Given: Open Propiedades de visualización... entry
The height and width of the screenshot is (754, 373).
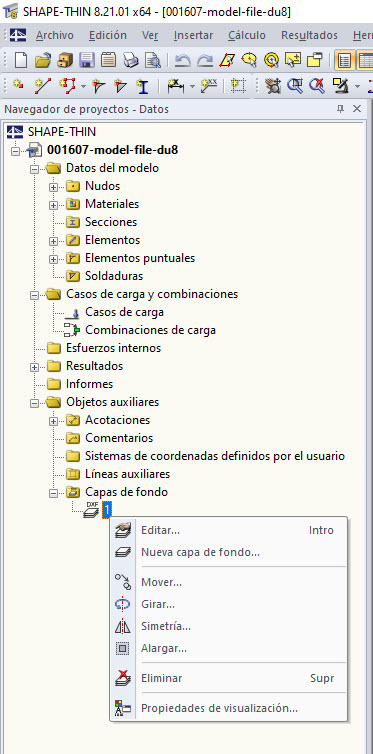Looking at the screenshot, I should (x=228, y=708).
